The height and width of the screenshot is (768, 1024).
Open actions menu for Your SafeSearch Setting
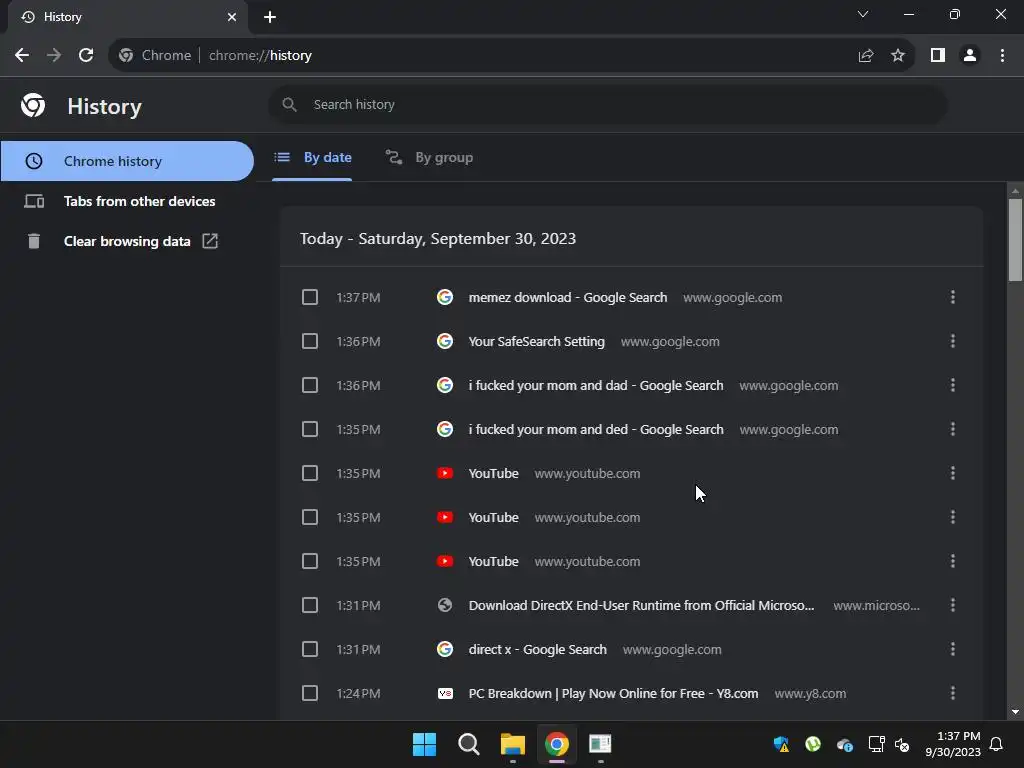tap(953, 341)
